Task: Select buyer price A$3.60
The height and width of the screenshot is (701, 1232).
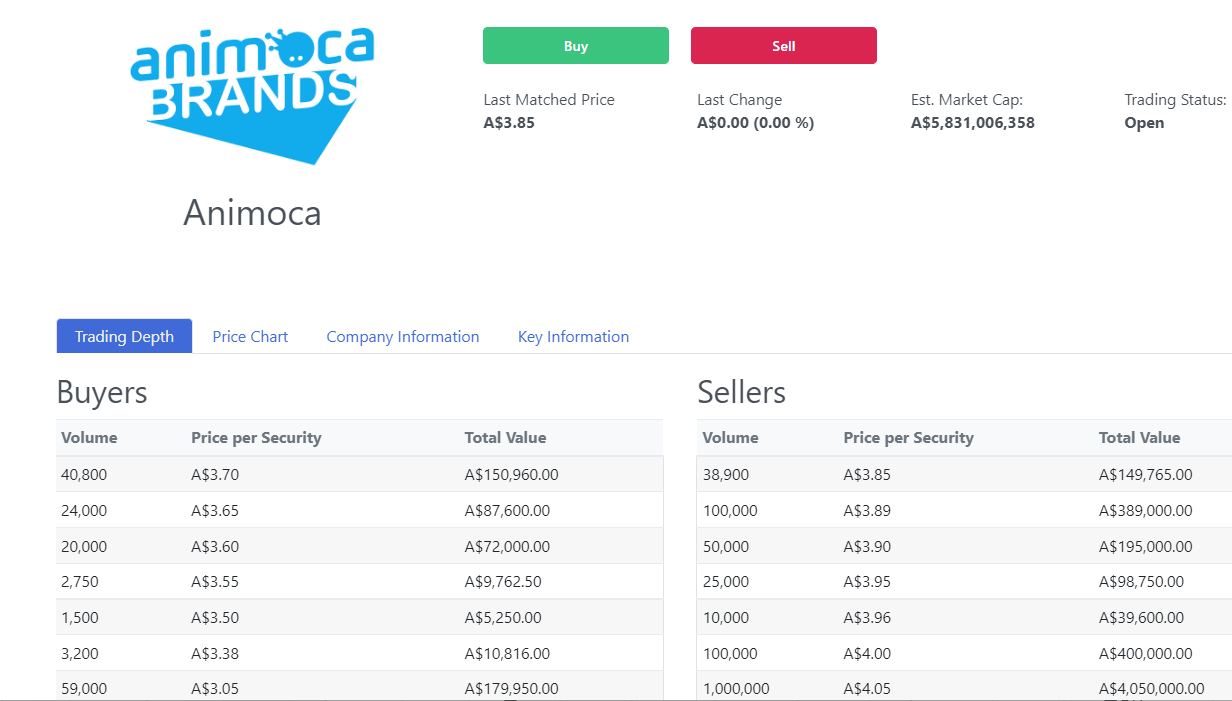Action: click(215, 547)
